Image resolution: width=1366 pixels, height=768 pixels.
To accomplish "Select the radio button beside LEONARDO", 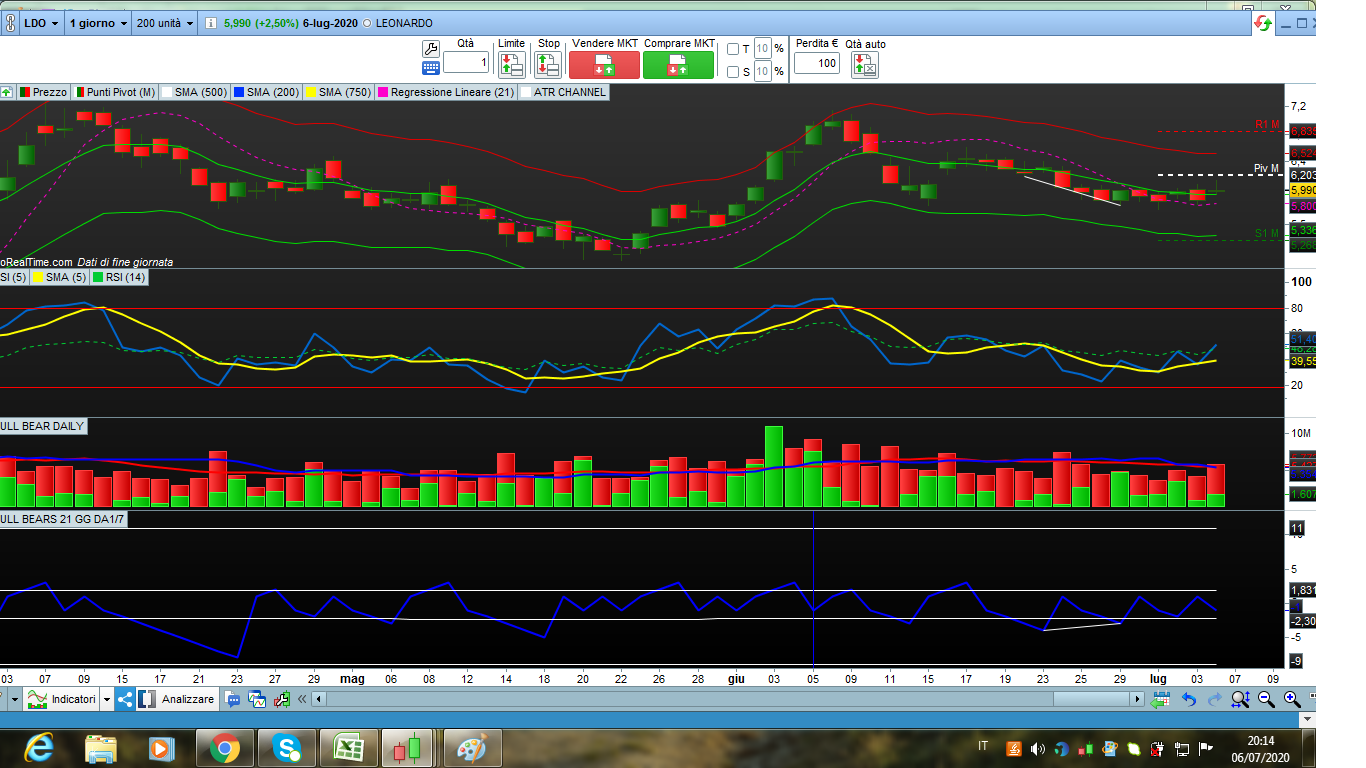I will click(x=366, y=23).
